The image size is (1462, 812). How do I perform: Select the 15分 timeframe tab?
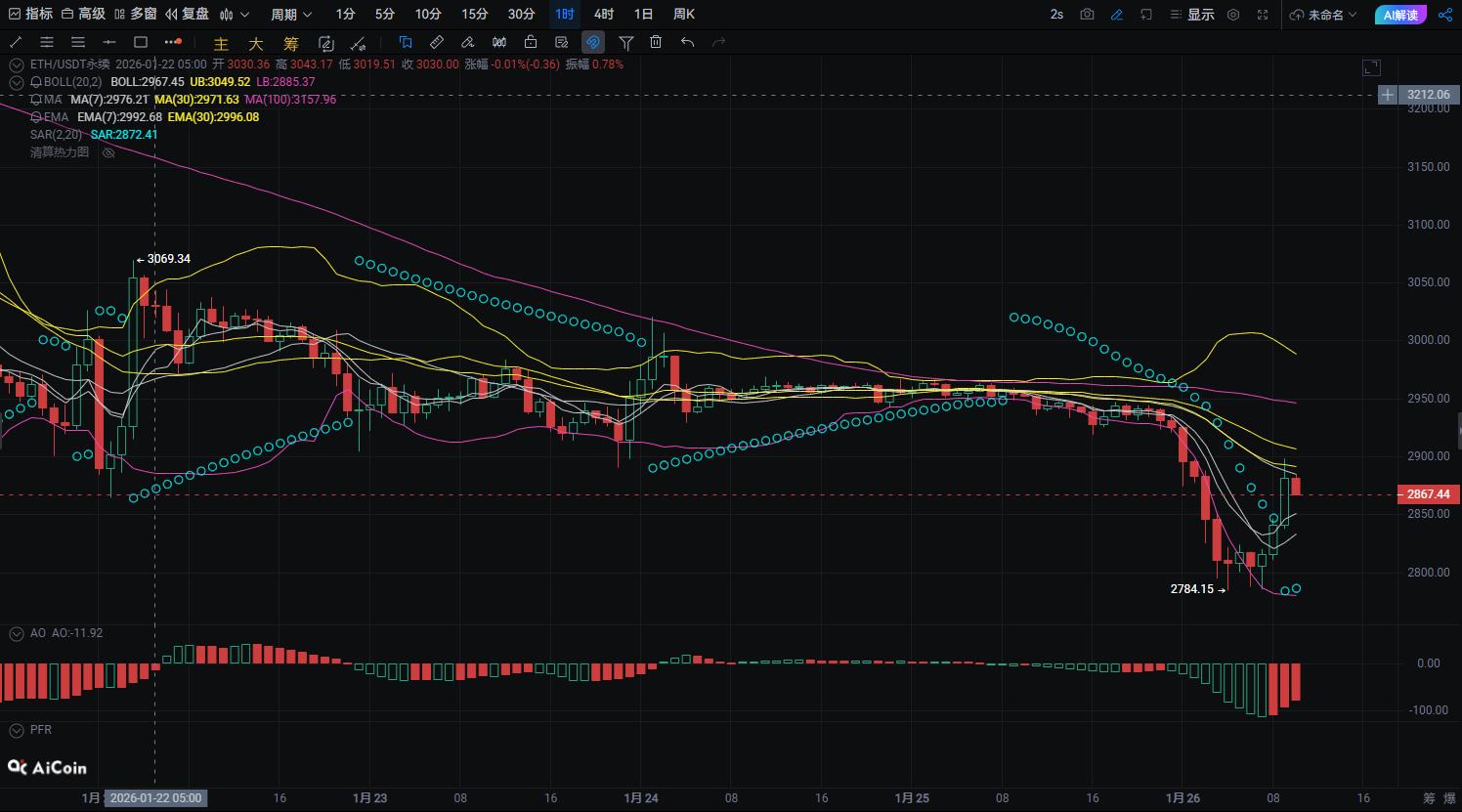point(474,15)
